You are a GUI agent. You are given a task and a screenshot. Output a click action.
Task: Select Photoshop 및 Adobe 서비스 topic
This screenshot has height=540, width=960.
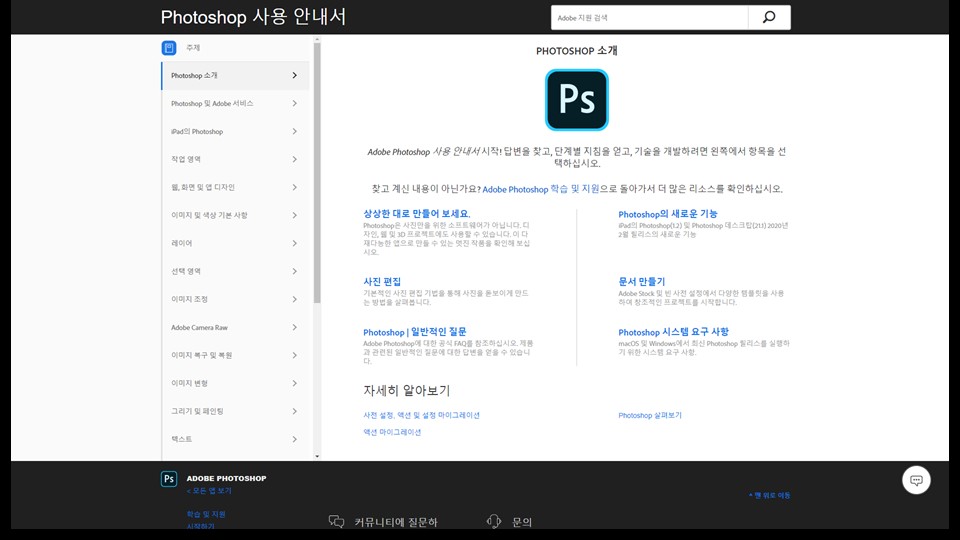tap(235, 103)
